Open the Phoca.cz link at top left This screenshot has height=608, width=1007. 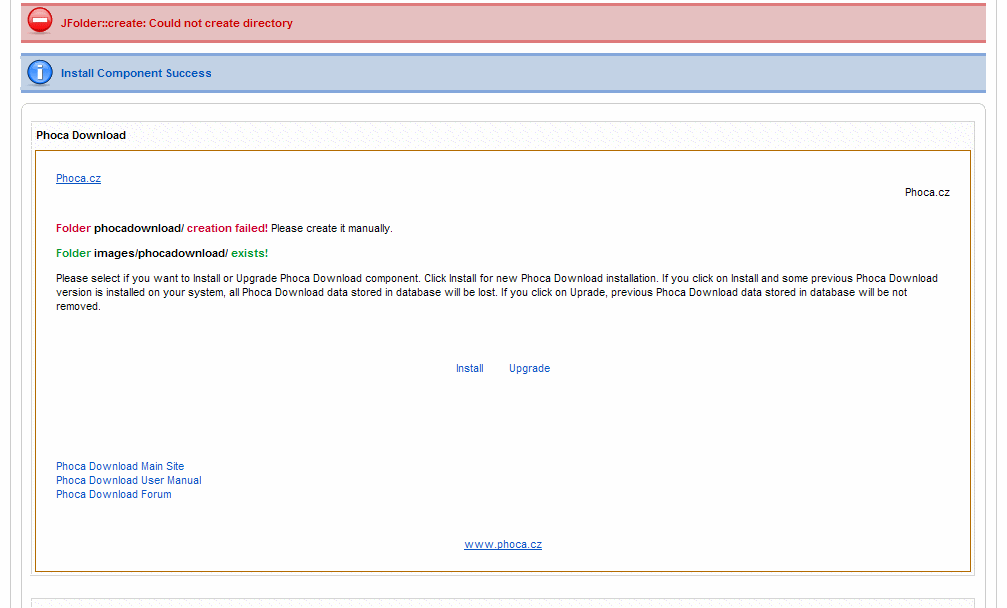point(78,178)
